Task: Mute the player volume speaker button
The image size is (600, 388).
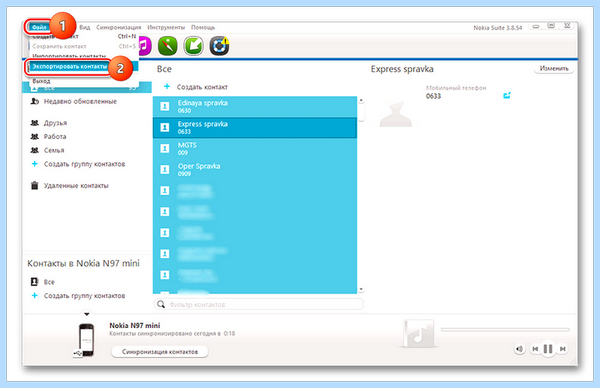Action: [519, 349]
